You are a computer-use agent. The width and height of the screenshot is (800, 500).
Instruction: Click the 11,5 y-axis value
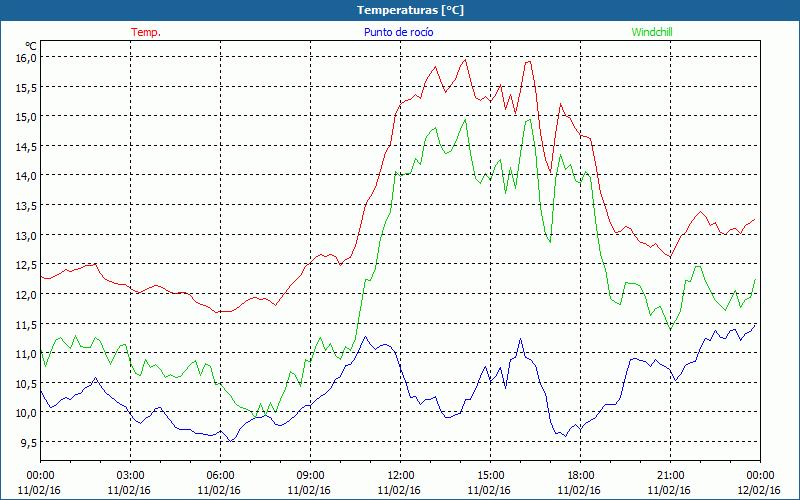[x=26, y=324]
